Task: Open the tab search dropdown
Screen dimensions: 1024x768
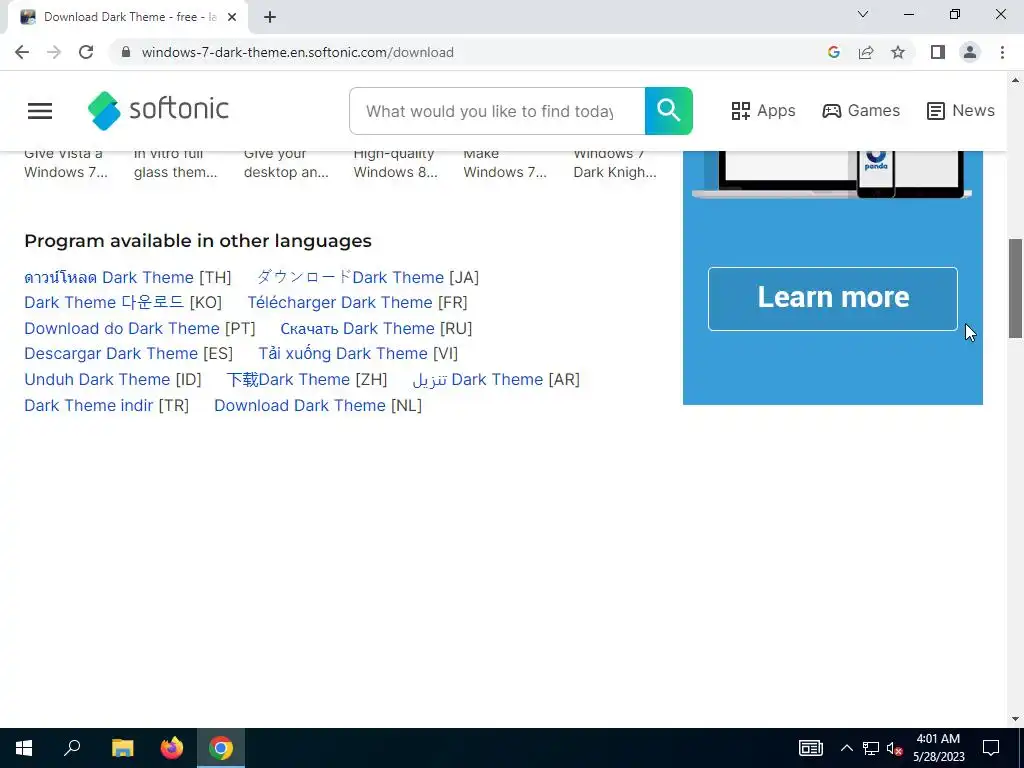Action: (863, 14)
